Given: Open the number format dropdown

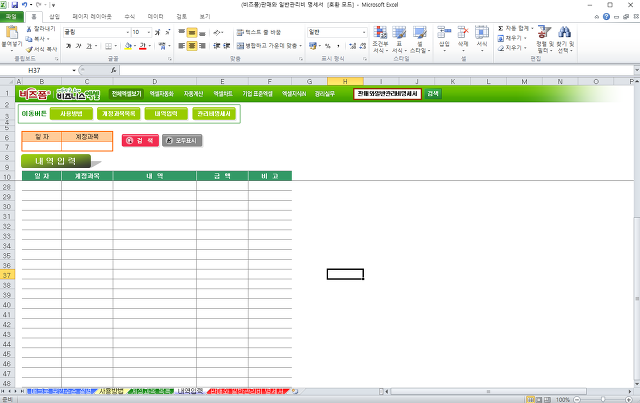Looking at the screenshot, I should 364,32.
